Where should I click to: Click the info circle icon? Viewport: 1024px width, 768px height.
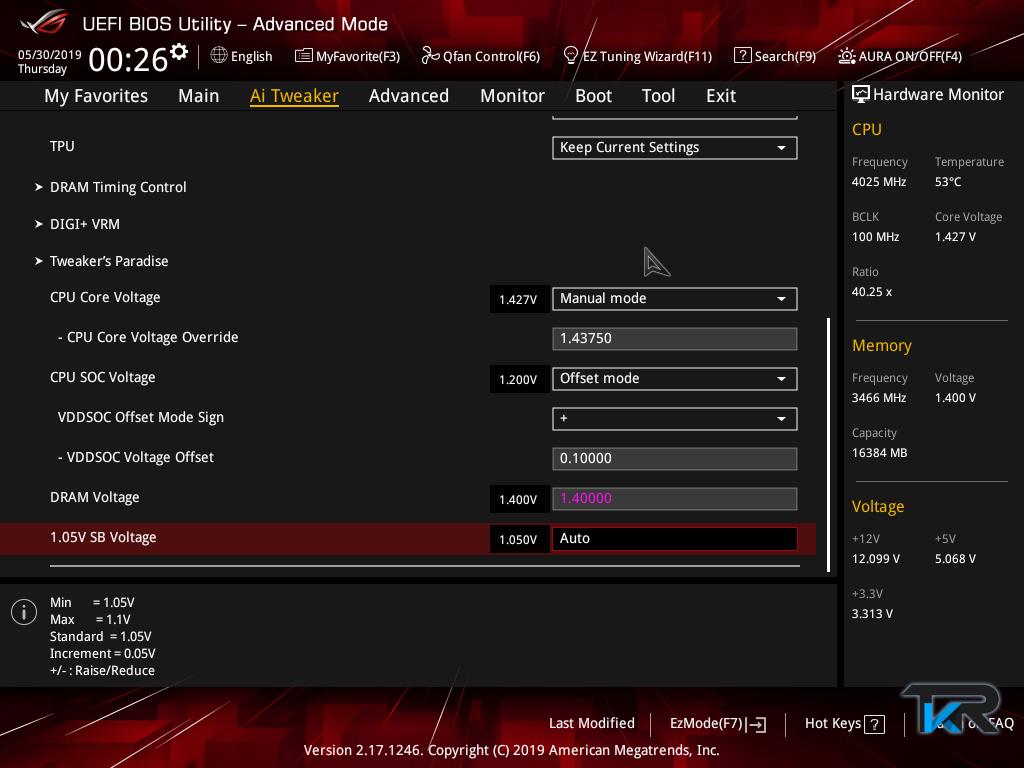coord(24,612)
